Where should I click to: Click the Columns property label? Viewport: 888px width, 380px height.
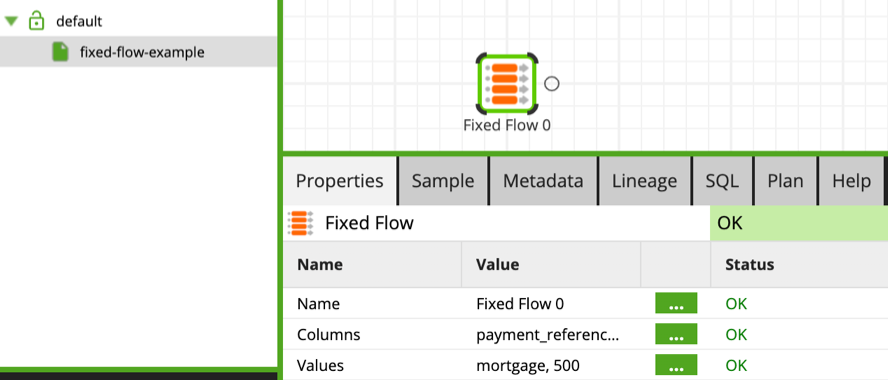pos(328,335)
